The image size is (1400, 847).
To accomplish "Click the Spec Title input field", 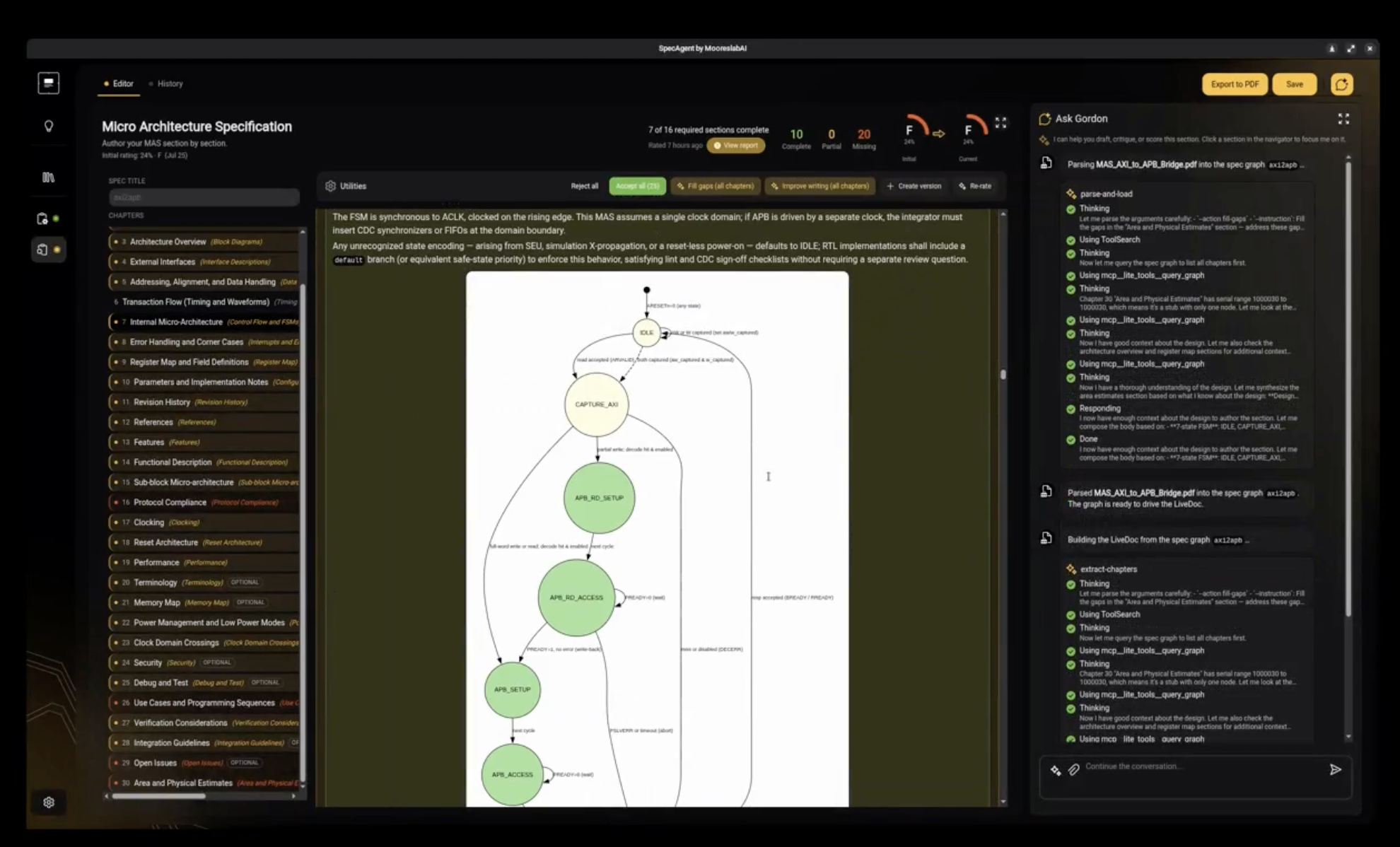I will pyautogui.click(x=204, y=197).
